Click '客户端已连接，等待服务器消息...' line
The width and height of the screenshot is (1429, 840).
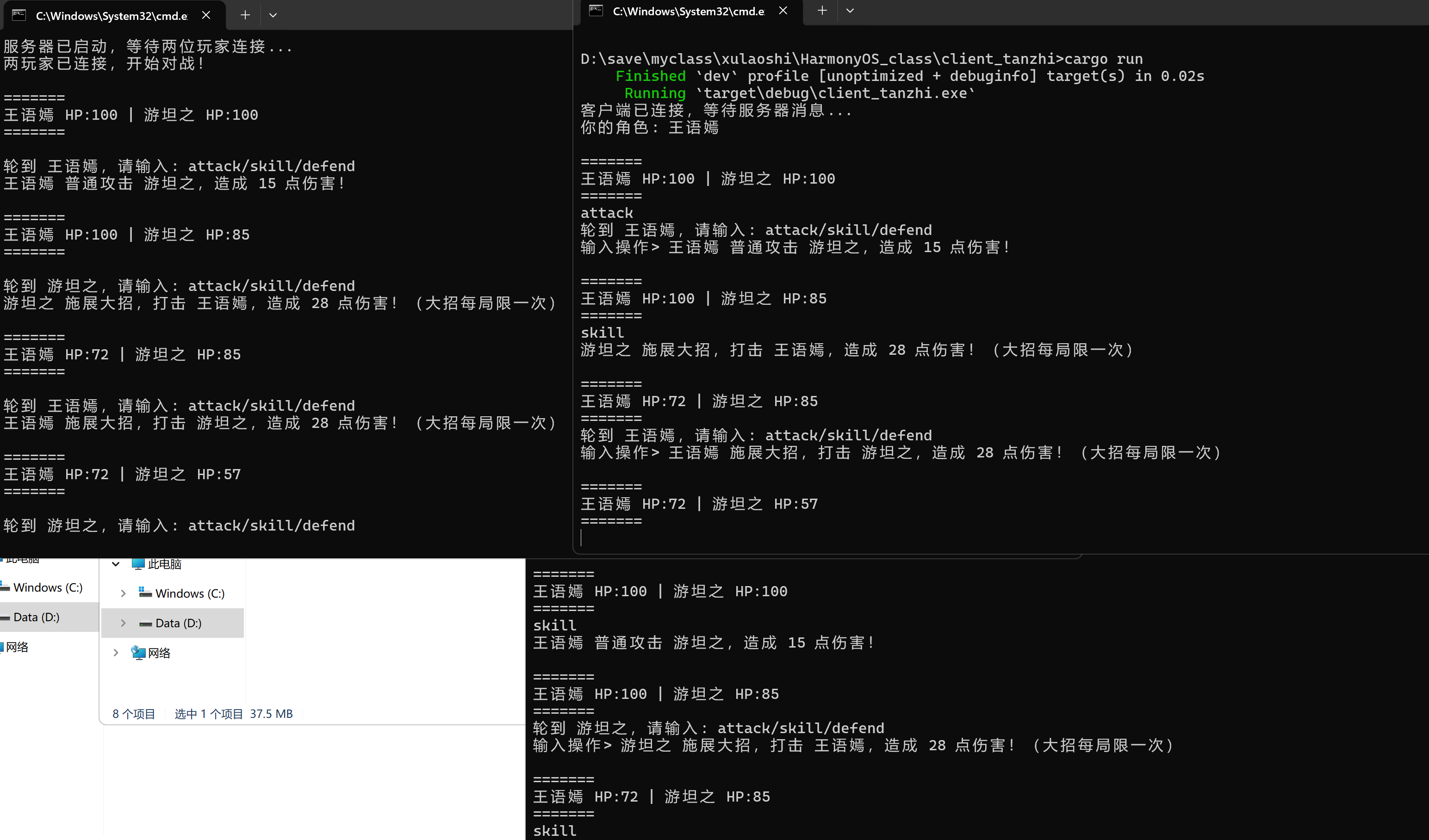[716, 111]
